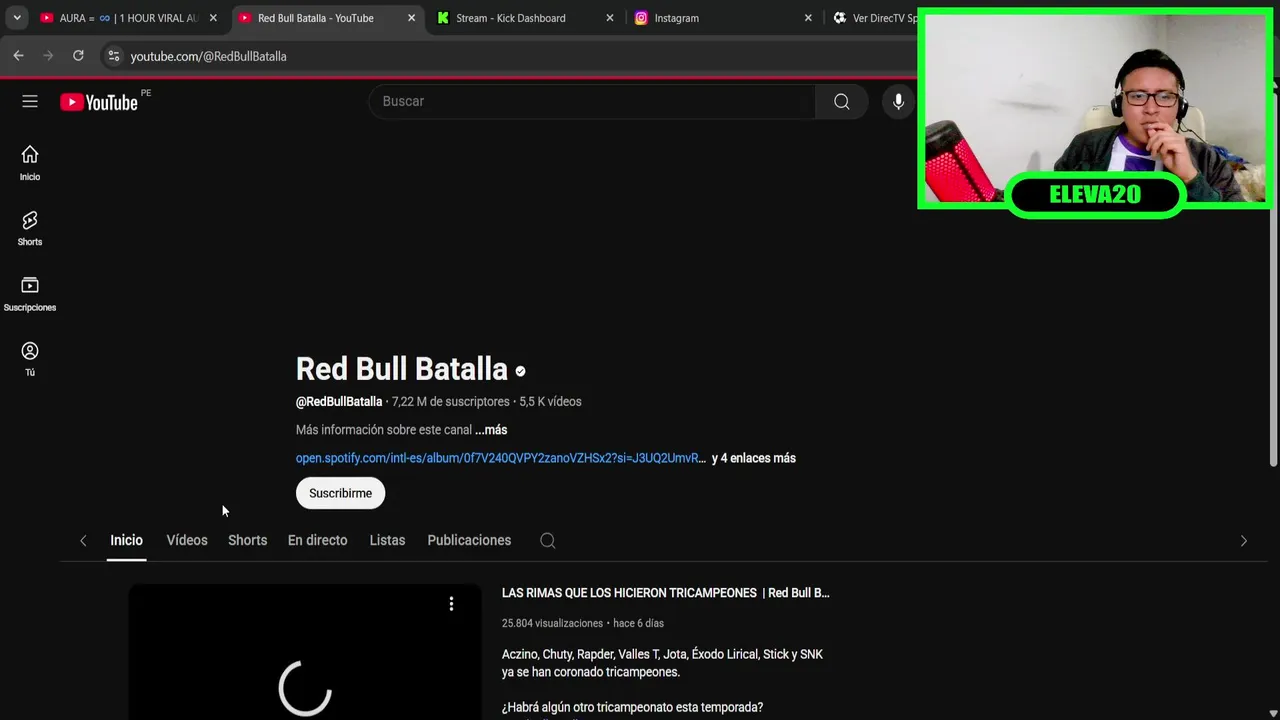
Task: Select the Listas channel tab
Action: [387, 540]
